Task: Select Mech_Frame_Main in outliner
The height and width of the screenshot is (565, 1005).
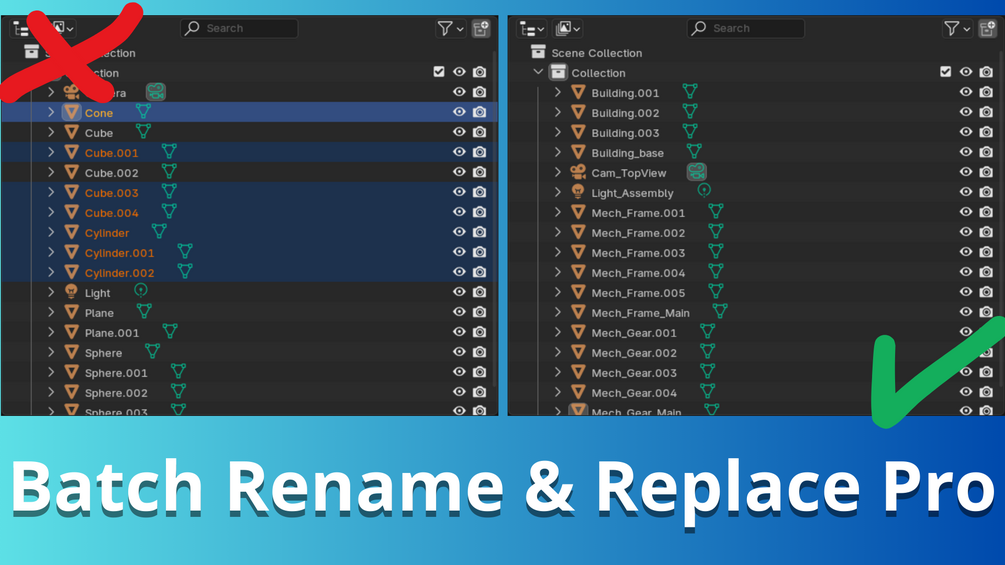Action: tap(640, 313)
